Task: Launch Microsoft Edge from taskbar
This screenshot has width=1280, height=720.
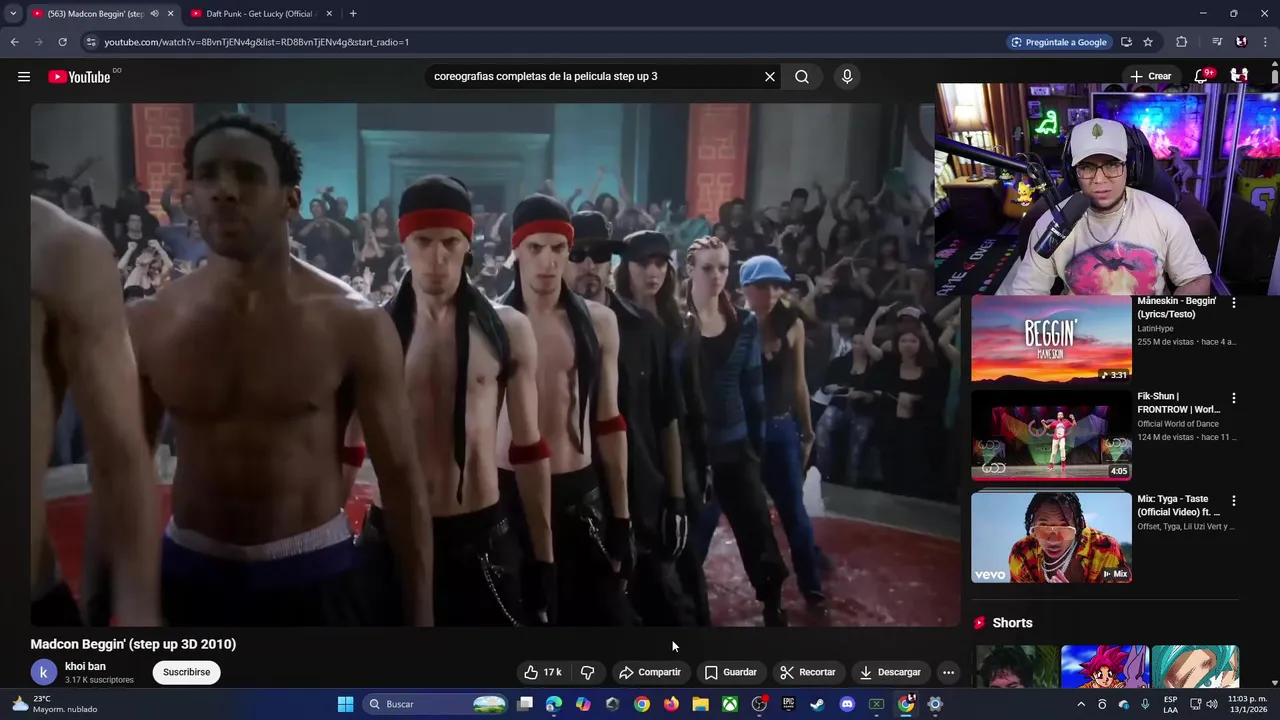Action: 554,704
